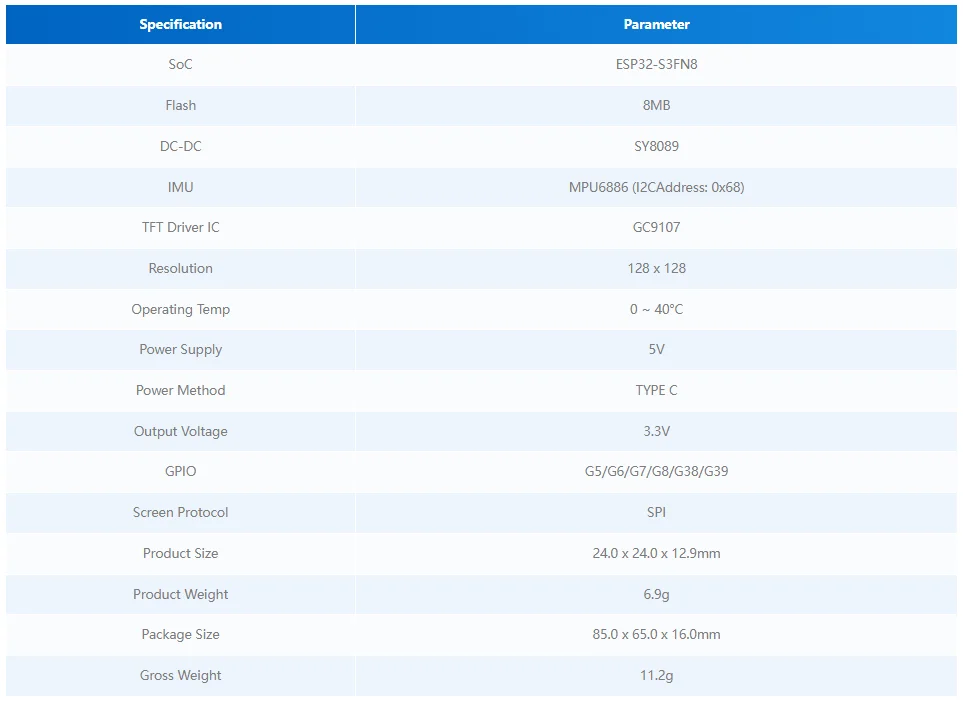
Task: Select the 0 ~ 40°C value
Action: 657,309
